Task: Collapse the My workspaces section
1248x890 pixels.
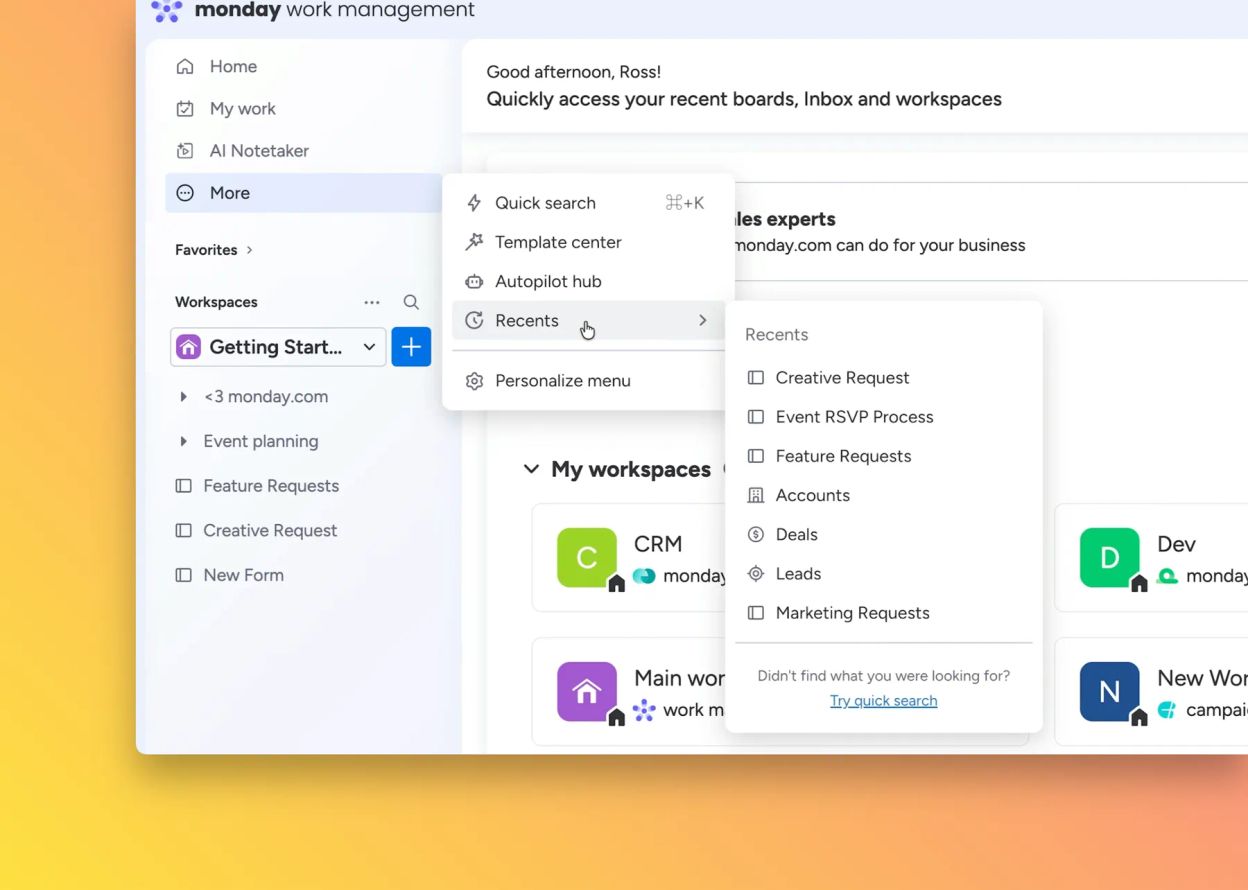Action: click(532, 469)
